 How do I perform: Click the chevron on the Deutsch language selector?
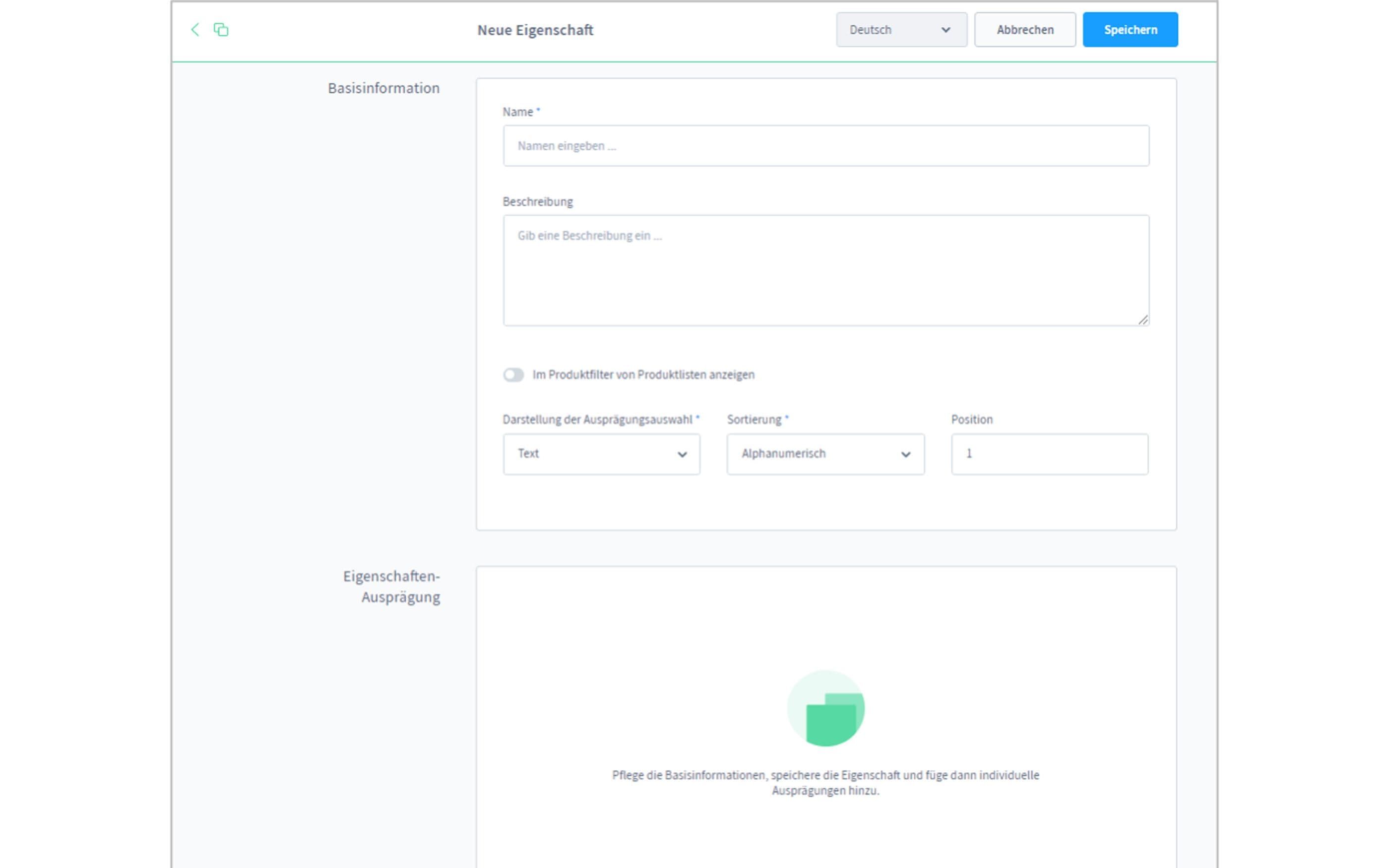(946, 30)
